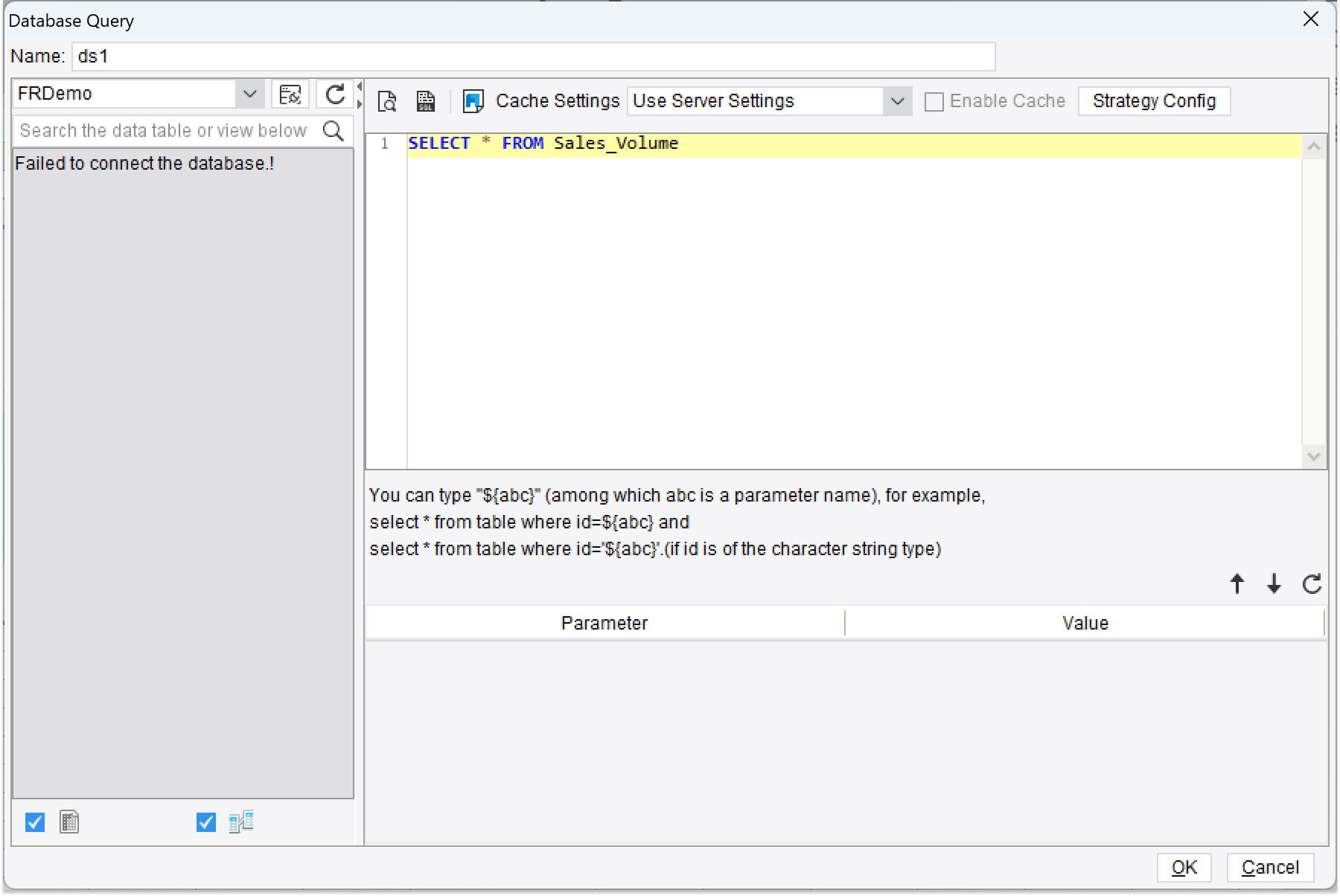Click the Value column header
Screen dimensions: 1340x896
tap(1085, 624)
